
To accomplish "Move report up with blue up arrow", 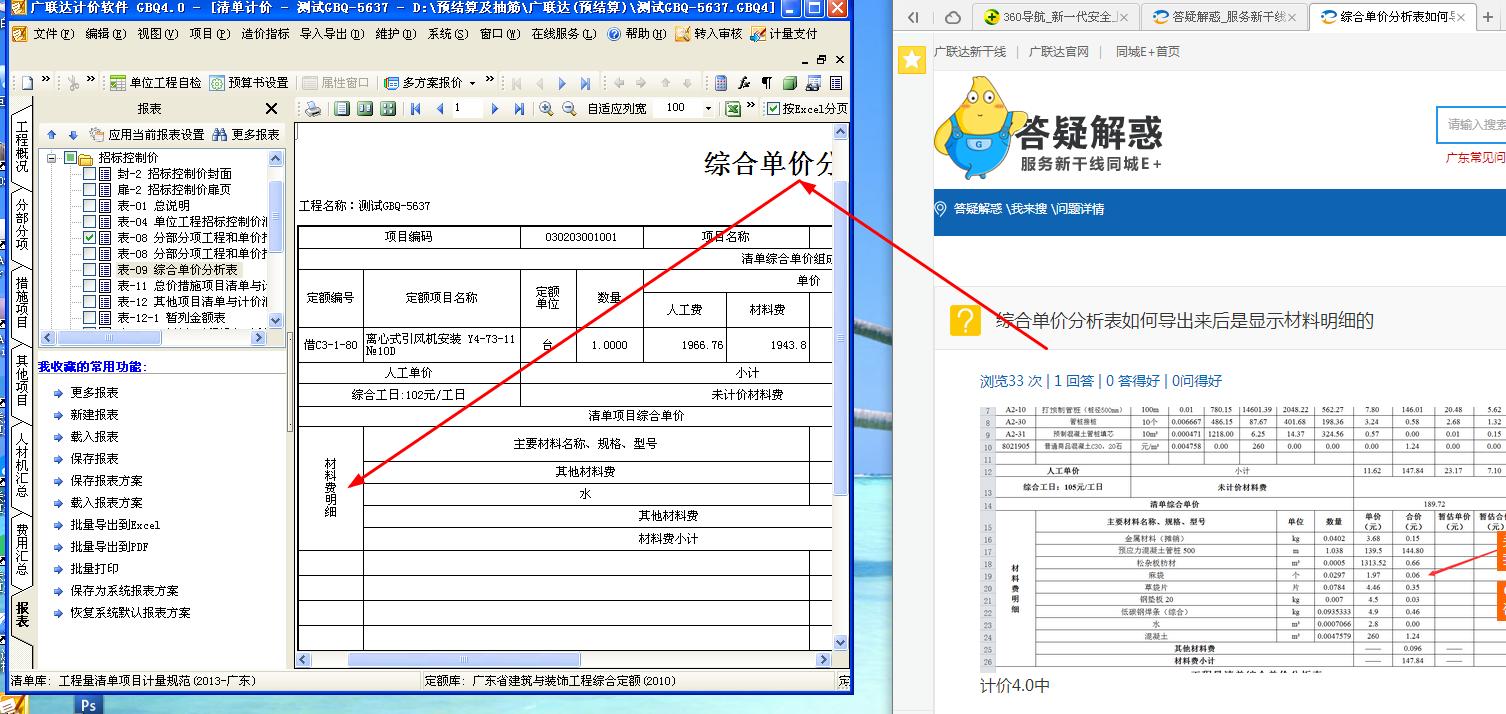I will [52, 134].
